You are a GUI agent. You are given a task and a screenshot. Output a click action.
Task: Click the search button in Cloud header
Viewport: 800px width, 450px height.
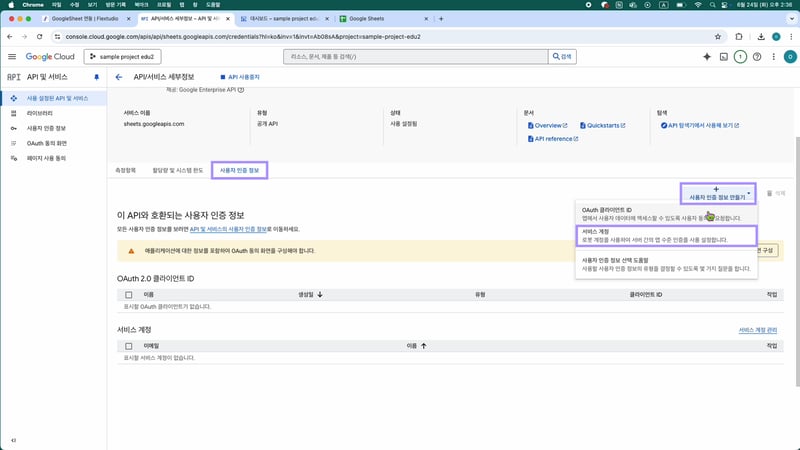click(562, 57)
